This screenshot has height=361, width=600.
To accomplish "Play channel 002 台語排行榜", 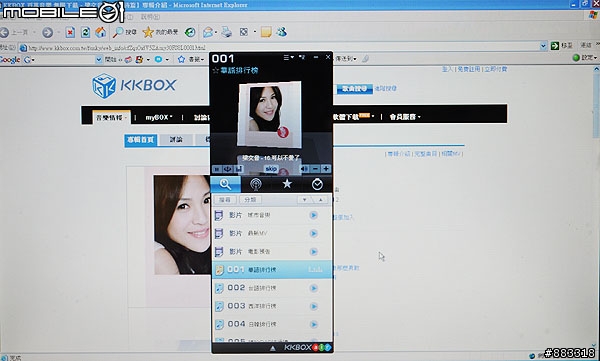I will pos(313,288).
